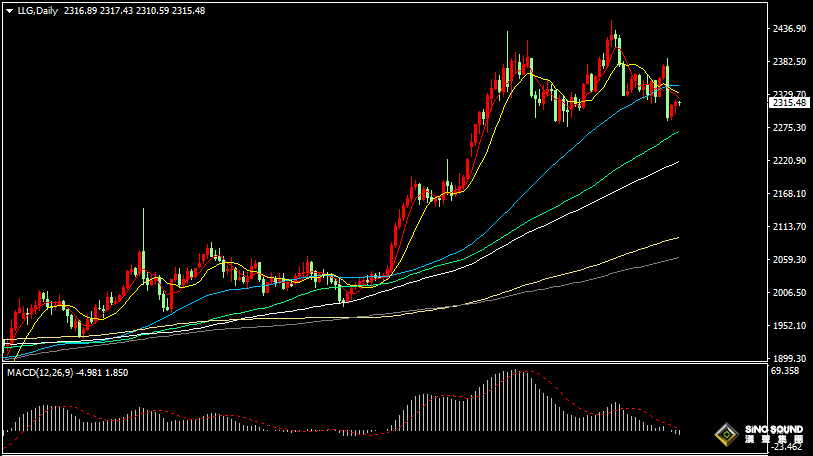Click the 1952.10 price axis label
Screen dimensions: 813x456
point(788,326)
